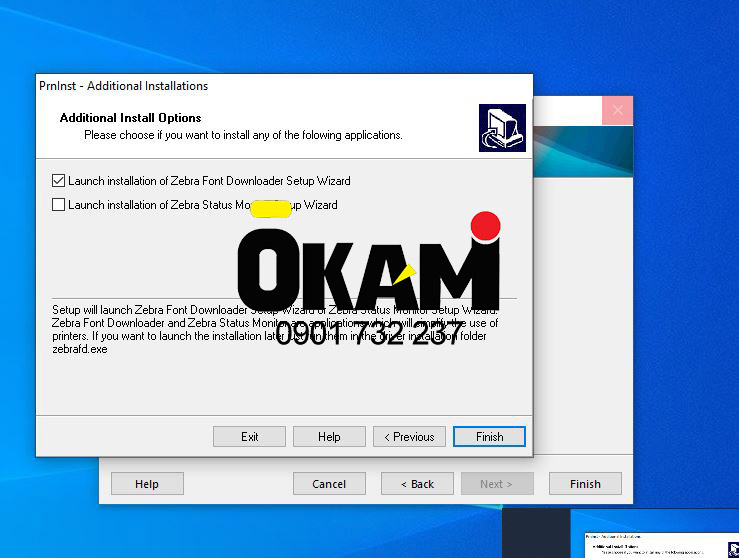Click the 'zebrafd.exe' text in description
This screenshot has width=739, height=558.
click(x=80, y=349)
